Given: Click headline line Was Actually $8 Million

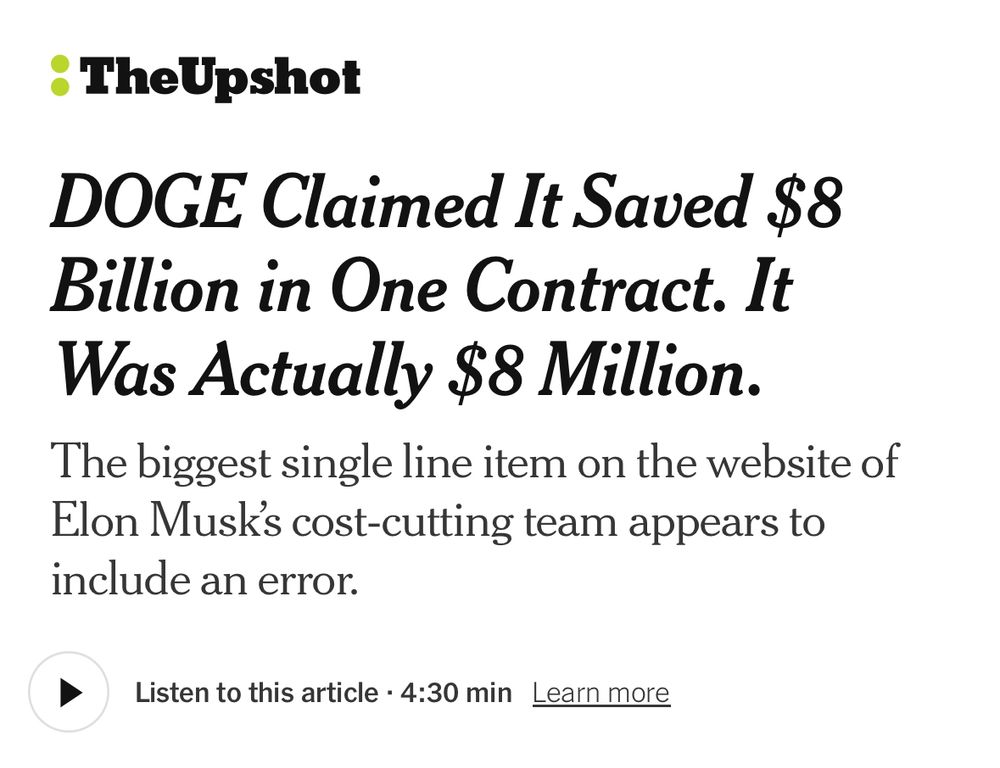Looking at the screenshot, I should click(407, 371).
